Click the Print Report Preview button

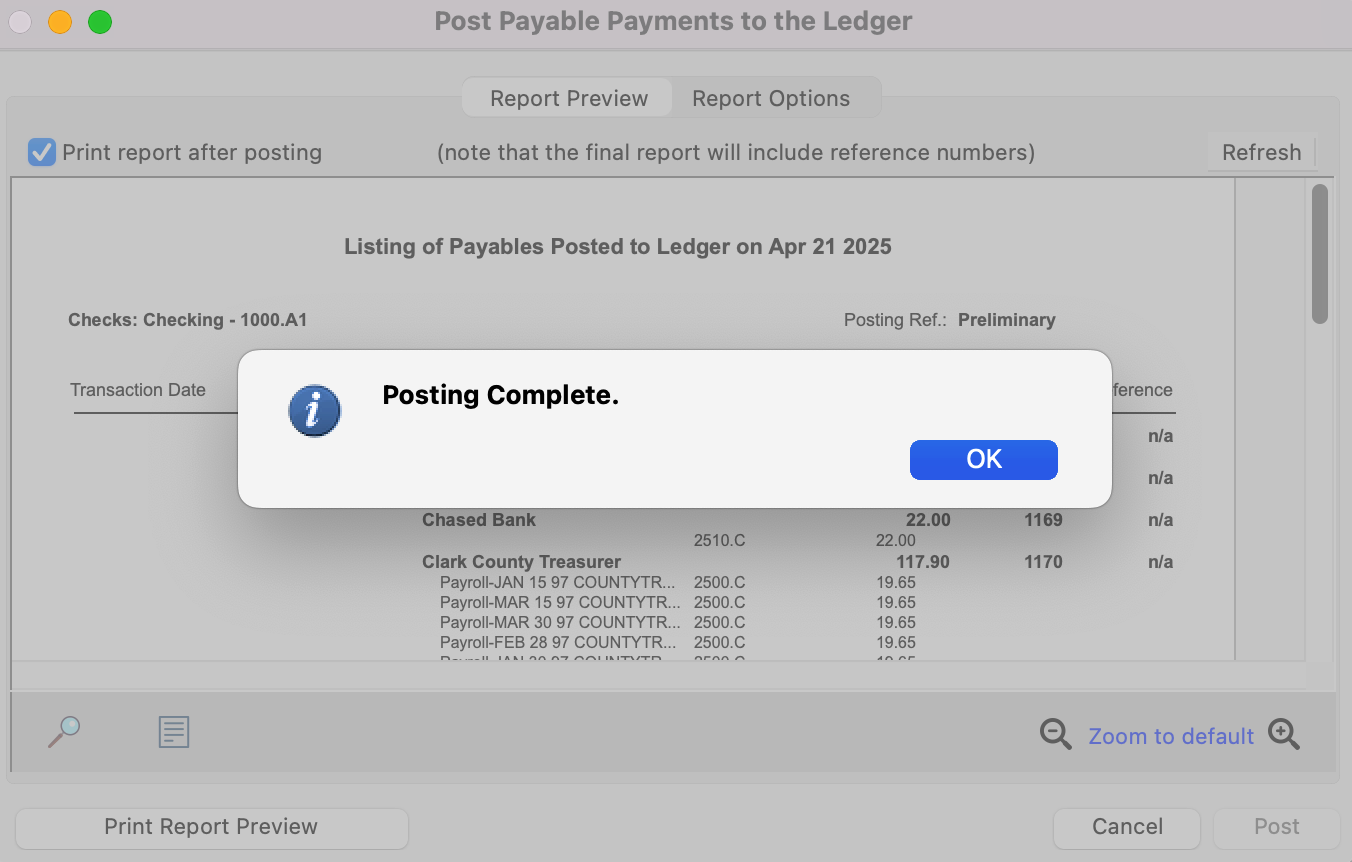click(x=211, y=827)
